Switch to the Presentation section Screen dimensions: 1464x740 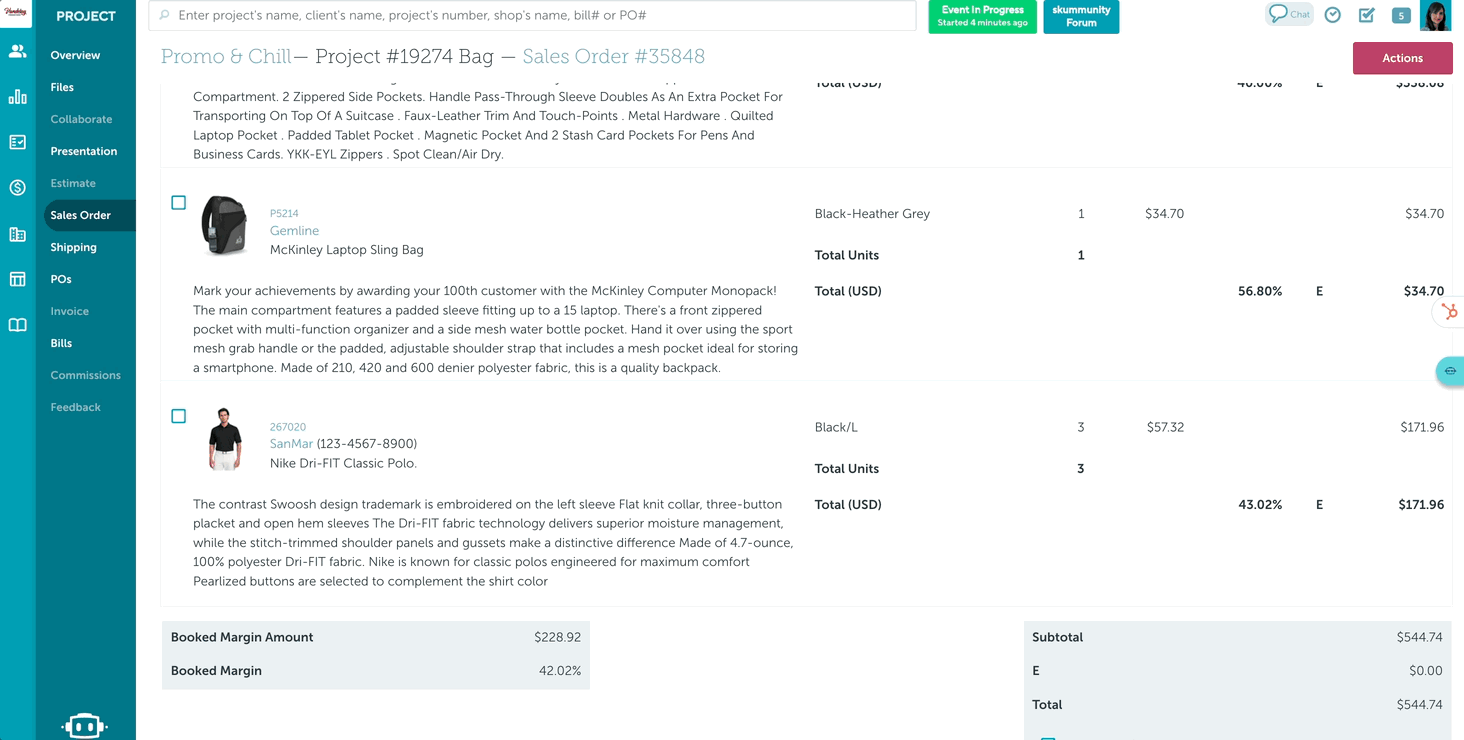[84, 151]
